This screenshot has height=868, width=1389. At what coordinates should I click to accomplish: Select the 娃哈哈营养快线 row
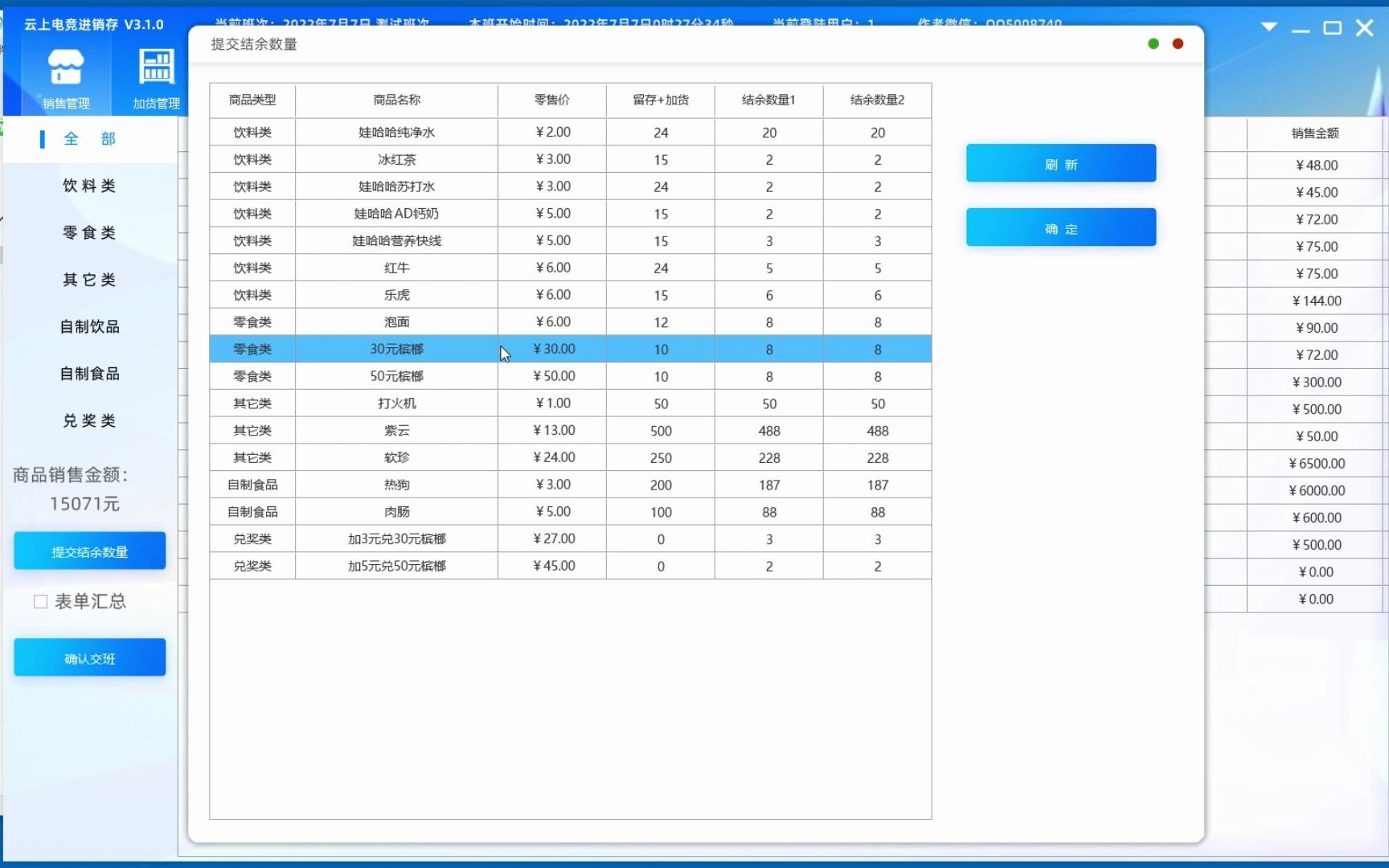tap(571, 241)
